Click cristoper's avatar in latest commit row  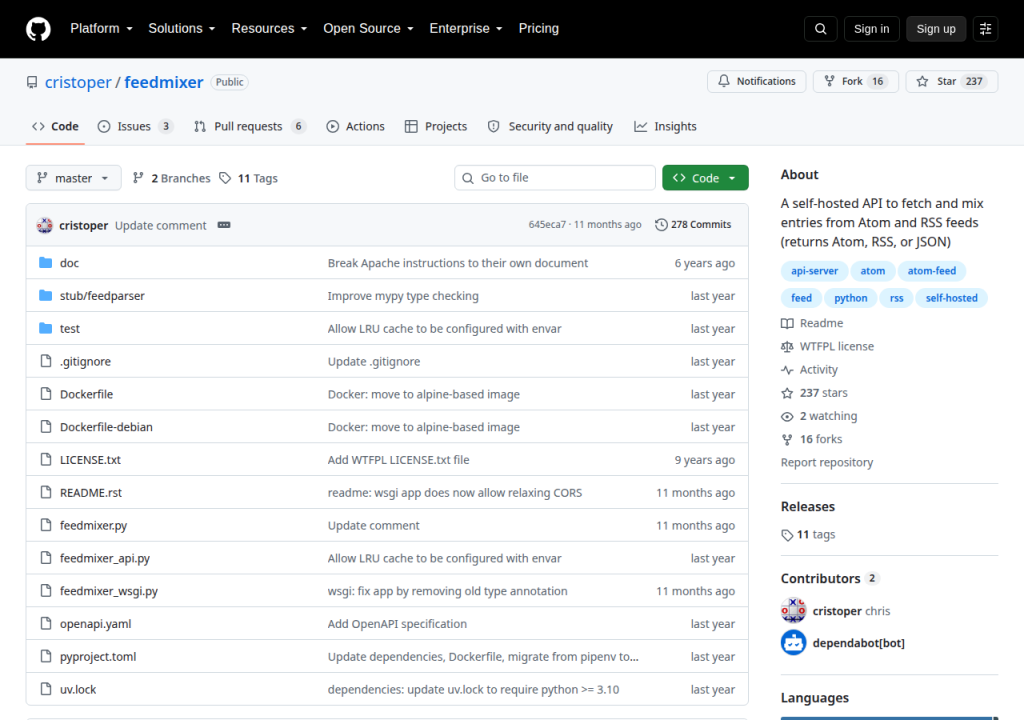(44, 225)
